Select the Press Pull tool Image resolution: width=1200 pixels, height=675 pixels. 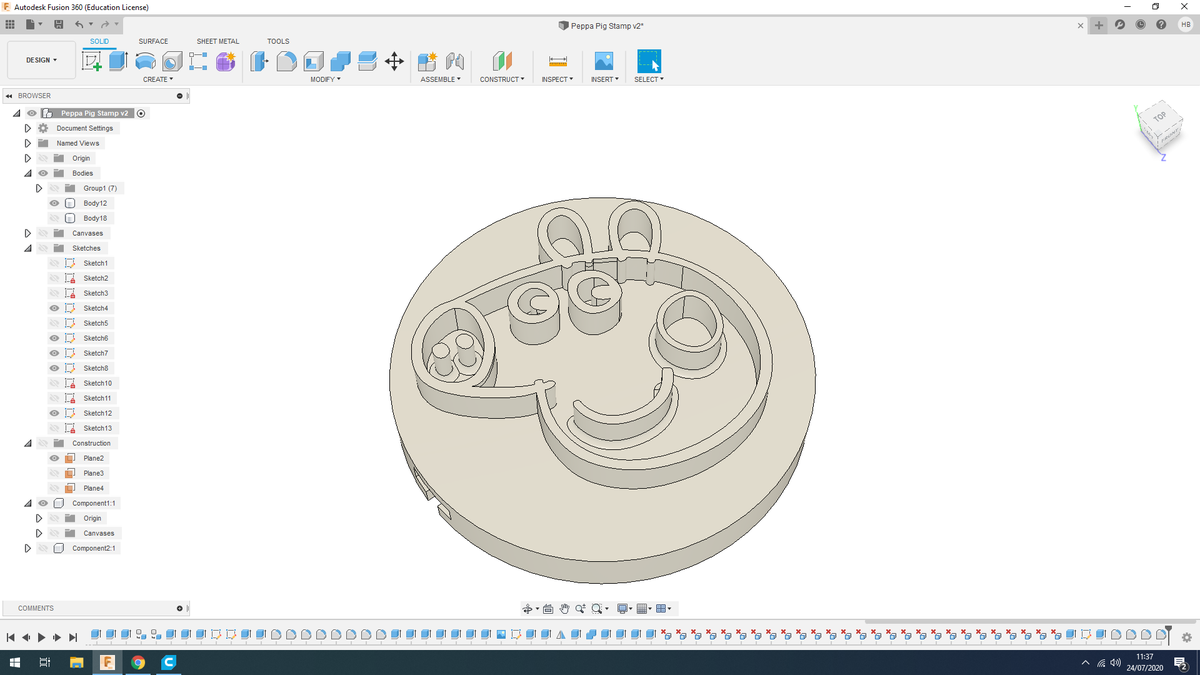pyautogui.click(x=260, y=62)
